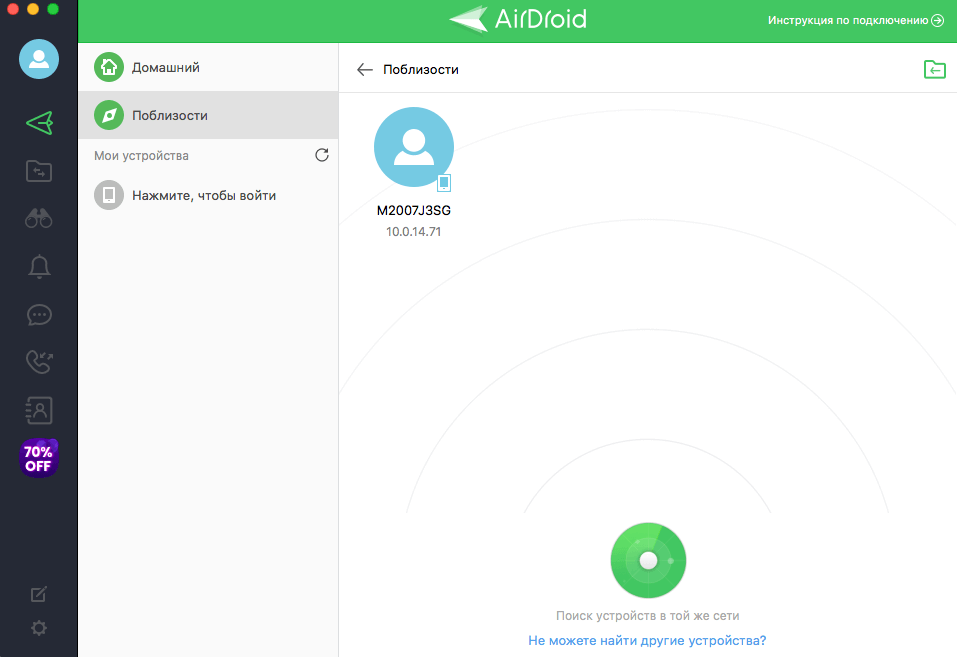Image resolution: width=957 pixels, height=657 pixels.
Task: Select the Домашний tab
Action: tap(165, 68)
